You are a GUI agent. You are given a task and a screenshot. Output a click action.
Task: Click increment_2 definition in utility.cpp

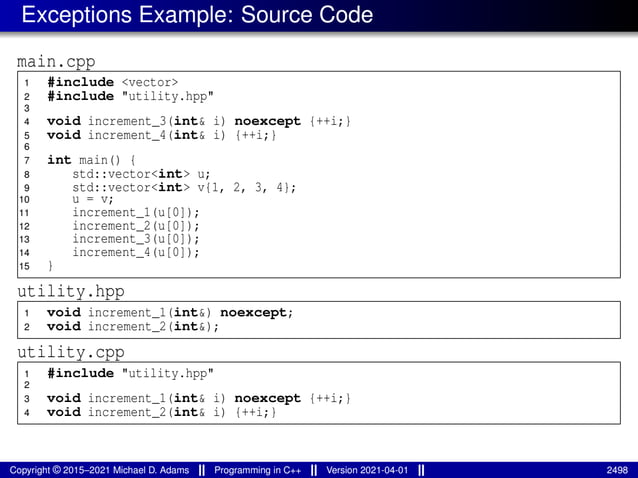point(162,412)
